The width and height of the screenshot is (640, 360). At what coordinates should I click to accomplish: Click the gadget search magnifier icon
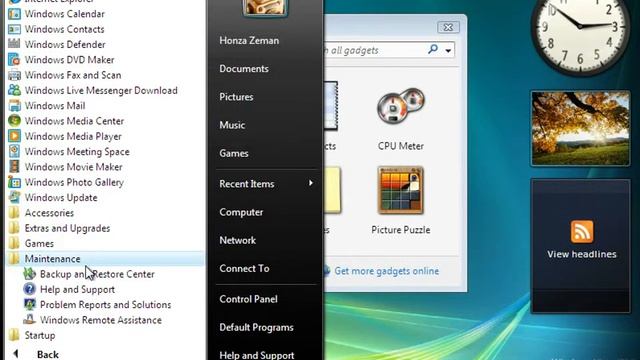pos(433,50)
